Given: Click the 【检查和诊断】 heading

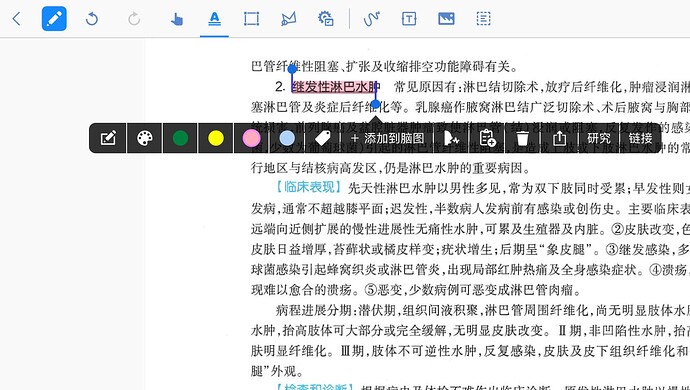Looking at the screenshot, I should point(315,386).
